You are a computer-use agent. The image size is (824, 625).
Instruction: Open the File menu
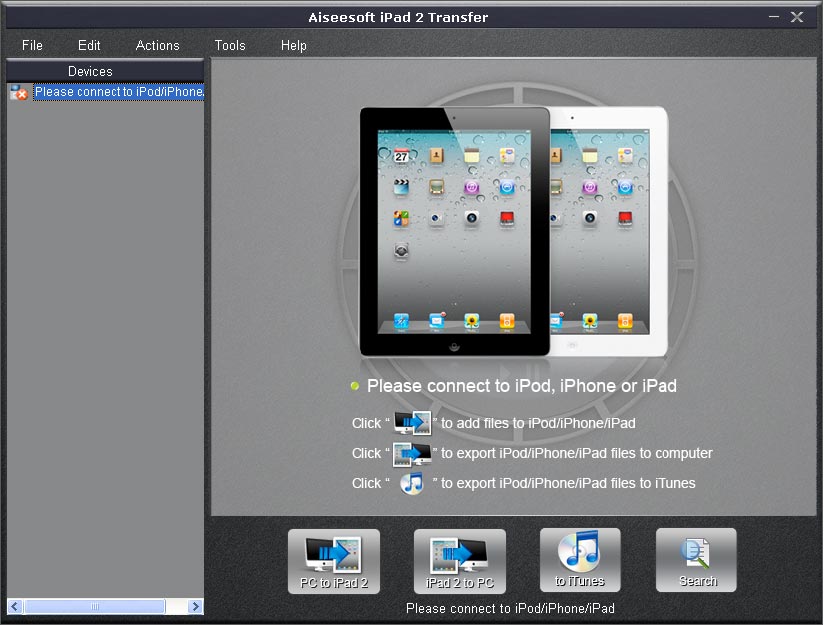tap(32, 45)
